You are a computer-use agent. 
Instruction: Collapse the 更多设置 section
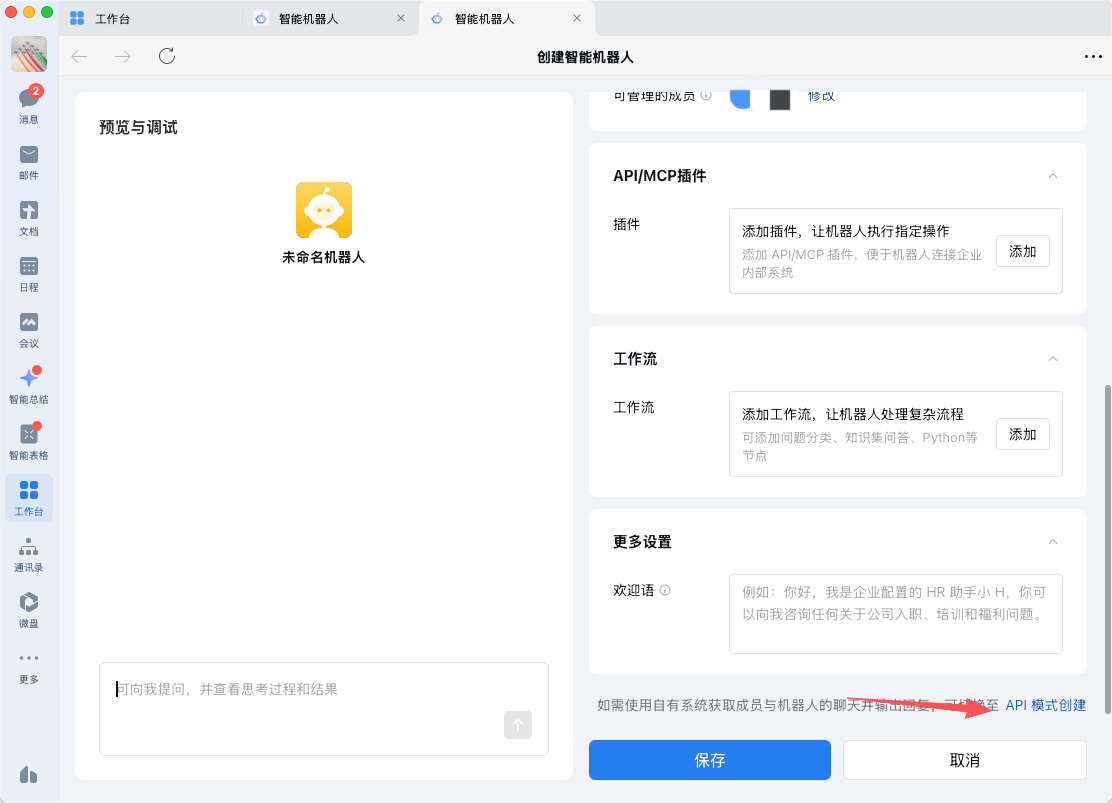pyautogui.click(x=1052, y=542)
